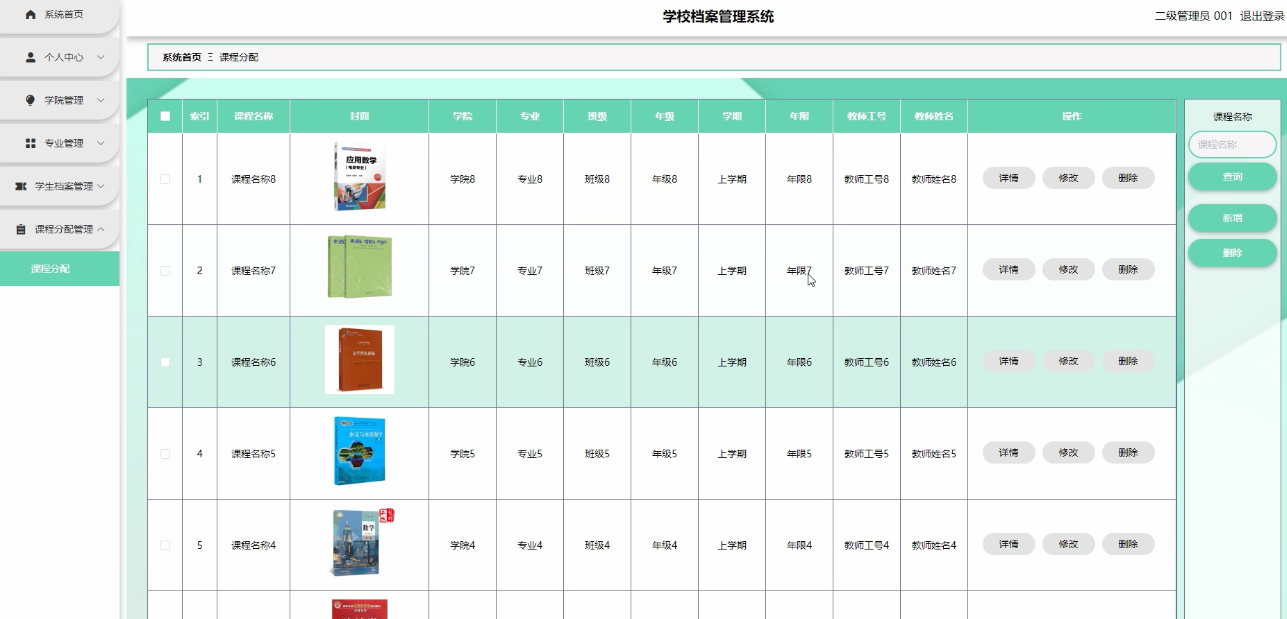Screen dimensions: 1287x619
Task: Click the 专业7 cell
Action: click(529, 271)
